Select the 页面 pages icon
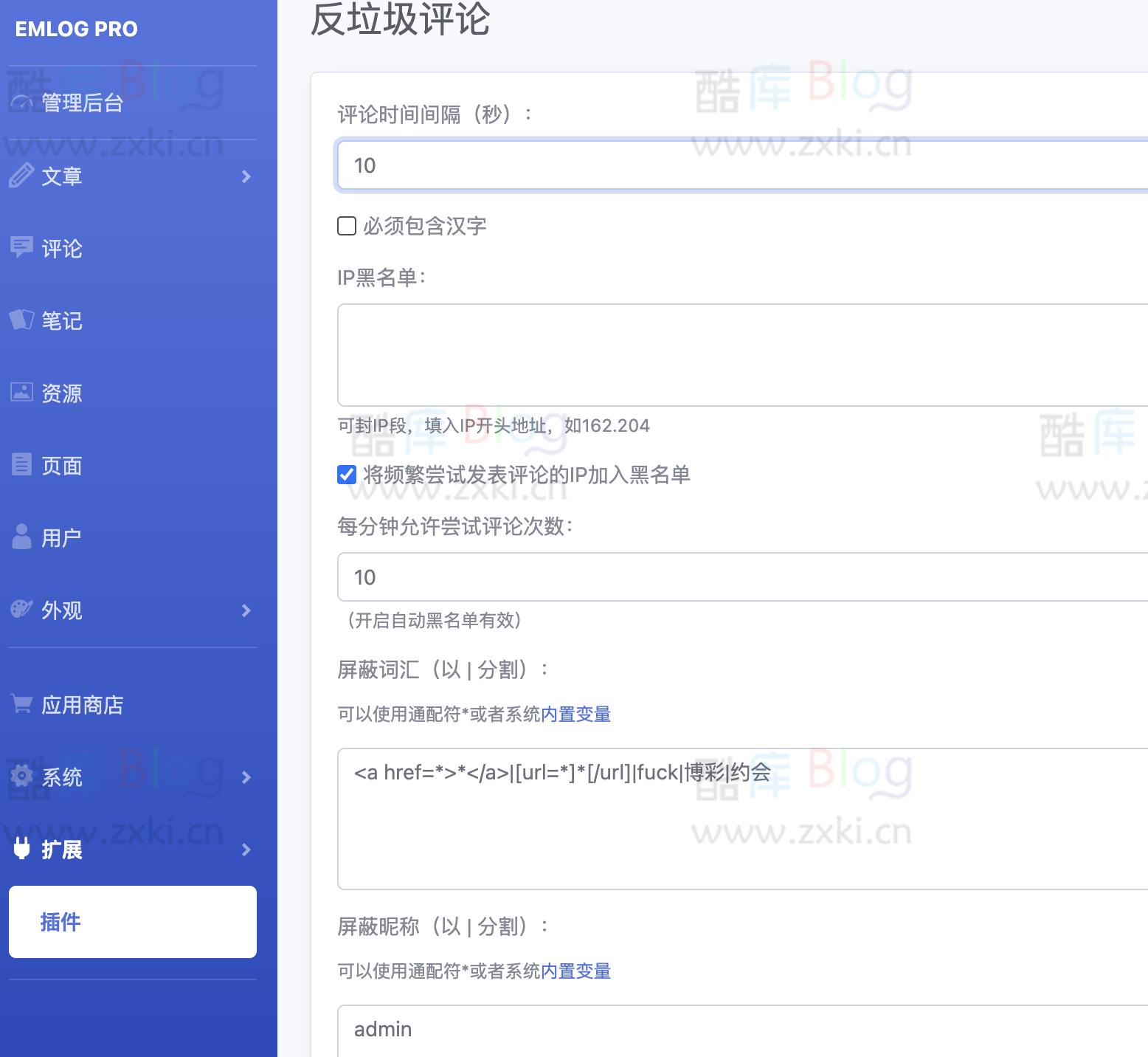 [21, 465]
